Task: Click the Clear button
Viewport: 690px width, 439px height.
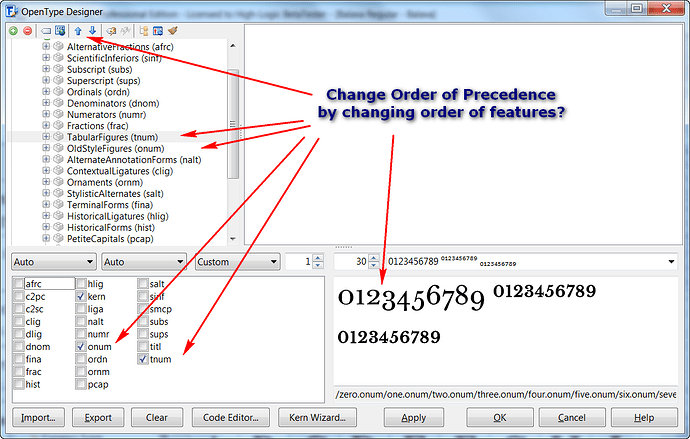Action: [x=157, y=417]
